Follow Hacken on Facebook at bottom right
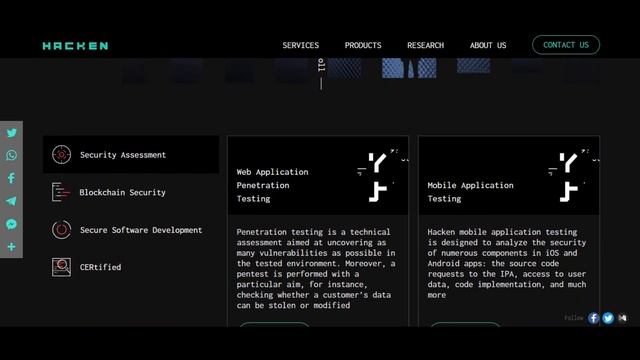640x360 pixels. click(x=593, y=318)
